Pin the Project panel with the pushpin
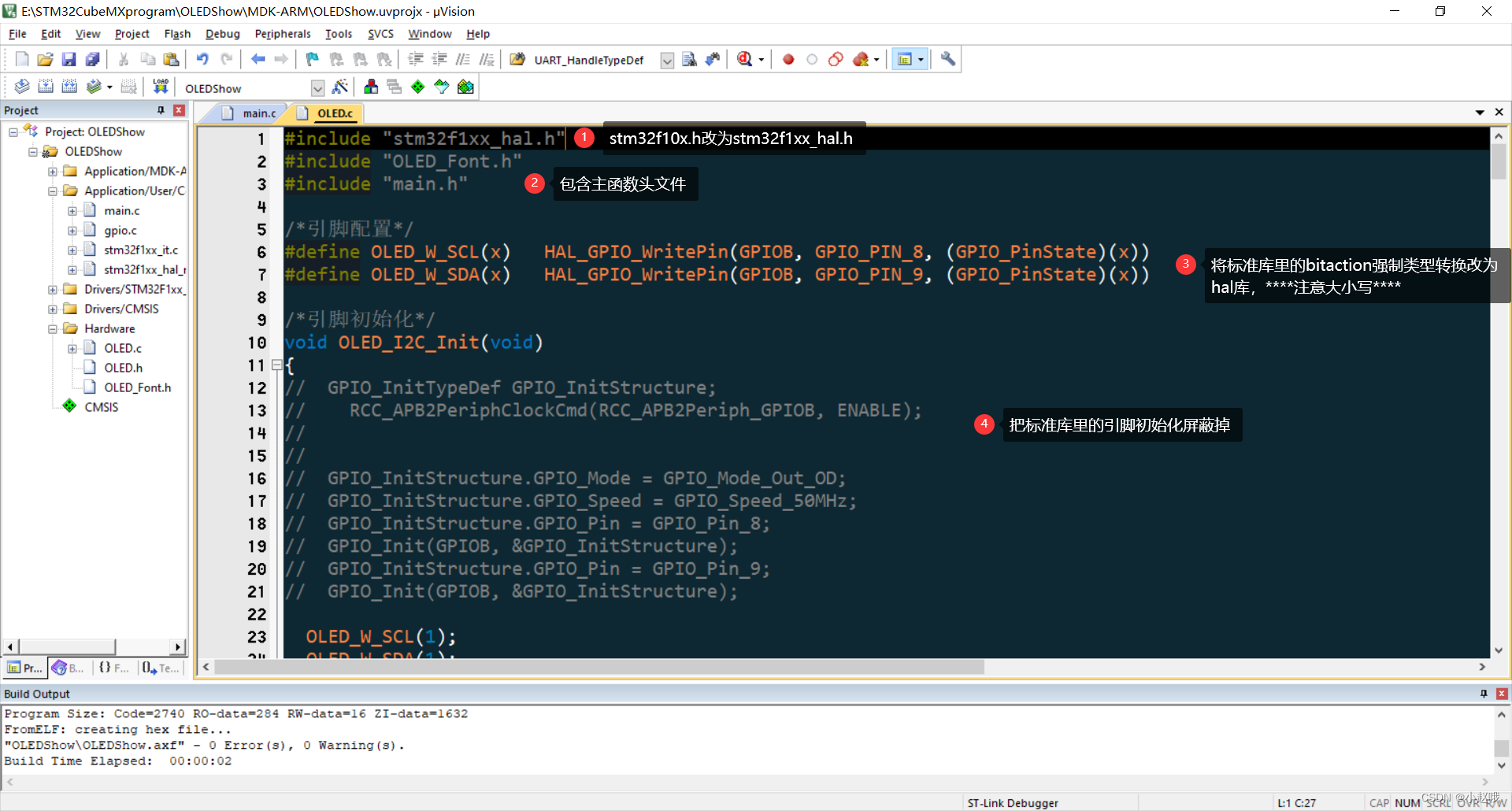This screenshot has height=811, width=1512. click(161, 110)
